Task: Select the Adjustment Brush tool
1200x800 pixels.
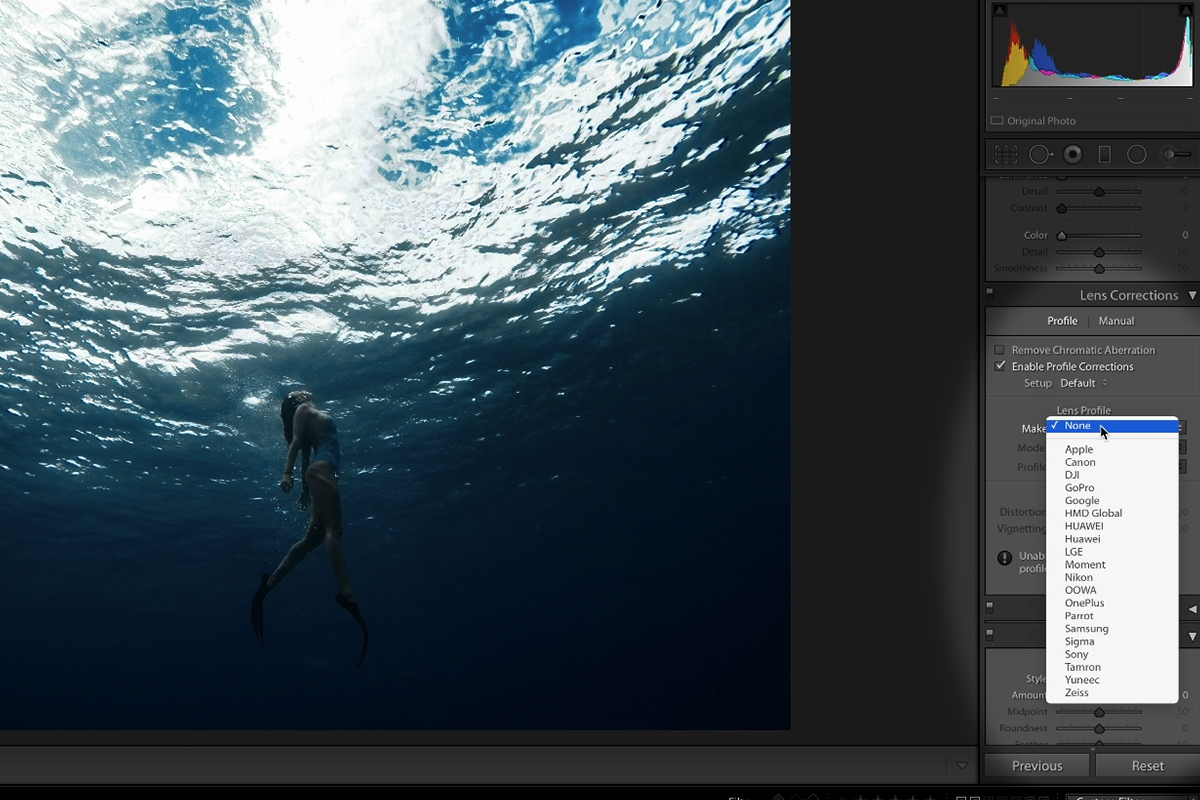Action: tap(1176, 155)
